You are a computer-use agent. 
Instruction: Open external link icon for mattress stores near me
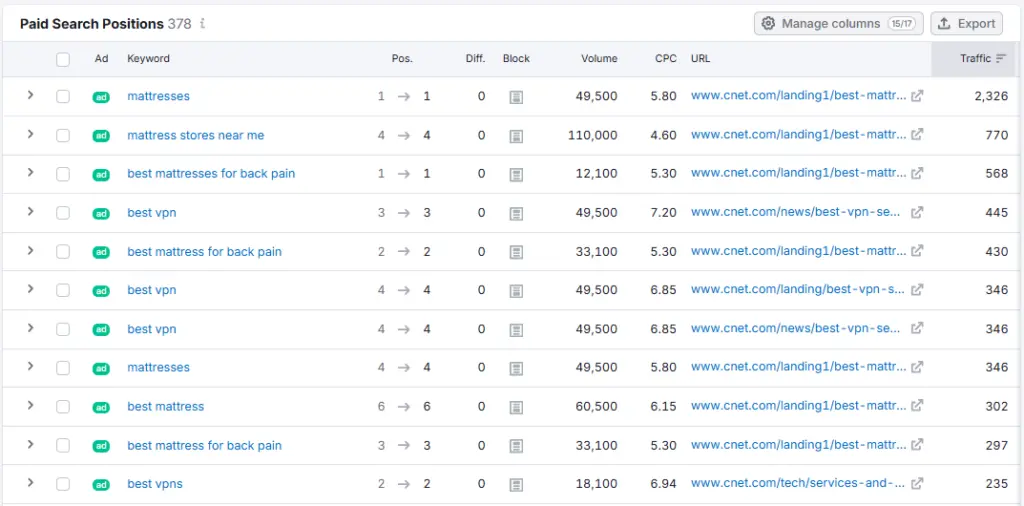pos(917,135)
